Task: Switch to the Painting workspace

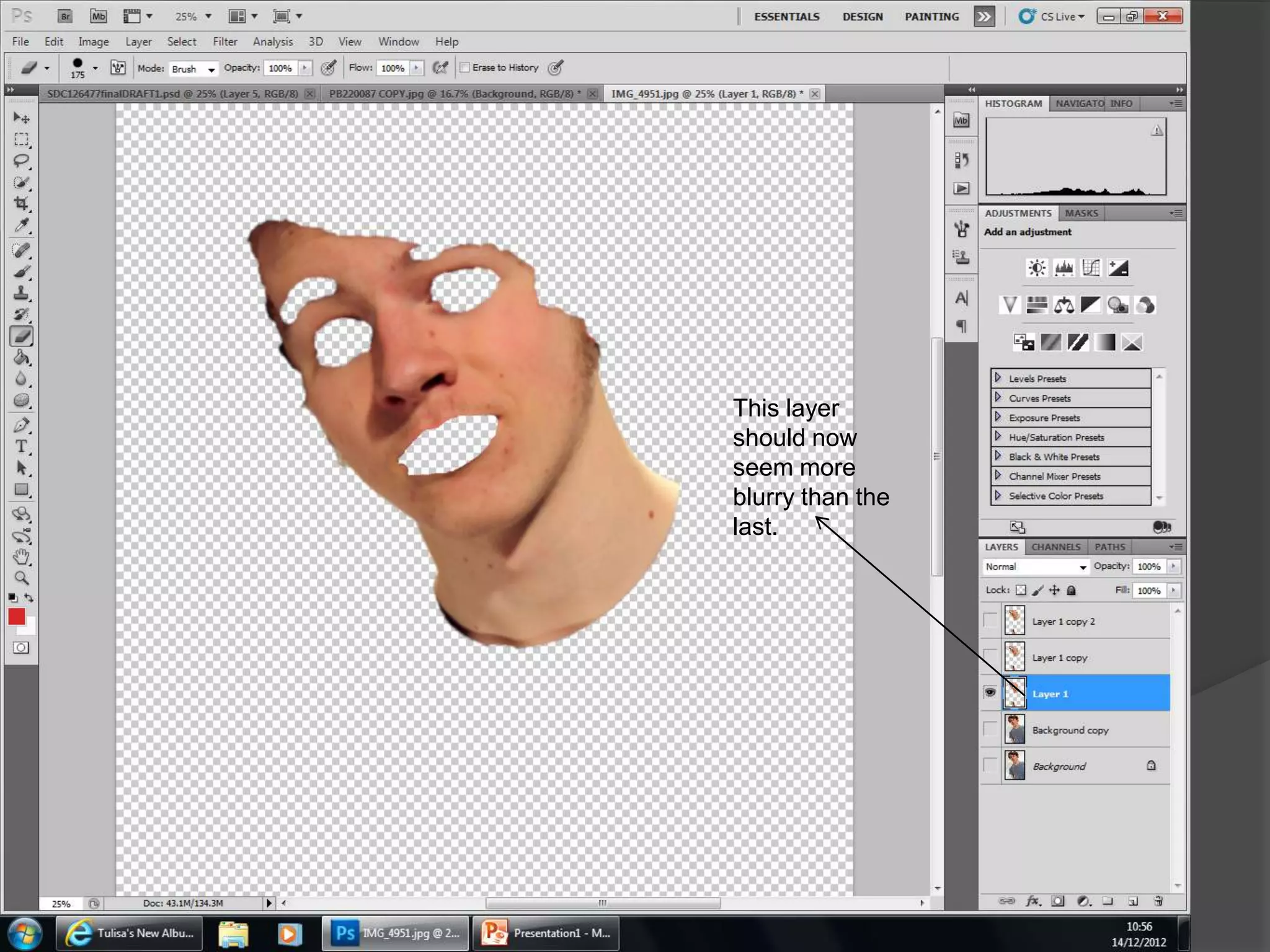Action: coord(931,17)
